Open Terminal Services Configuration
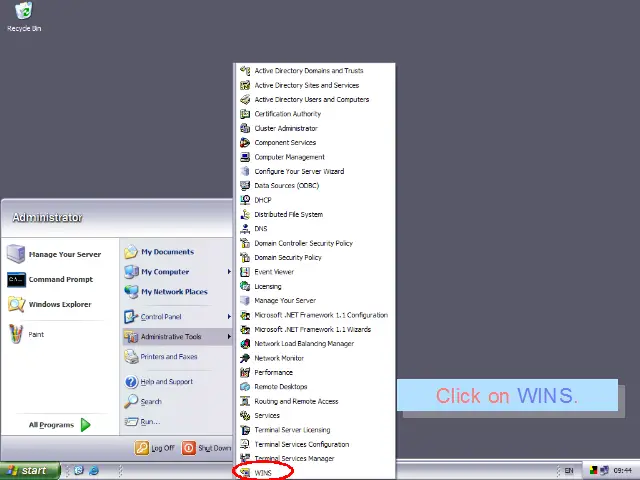The height and width of the screenshot is (480, 640). click(314, 444)
